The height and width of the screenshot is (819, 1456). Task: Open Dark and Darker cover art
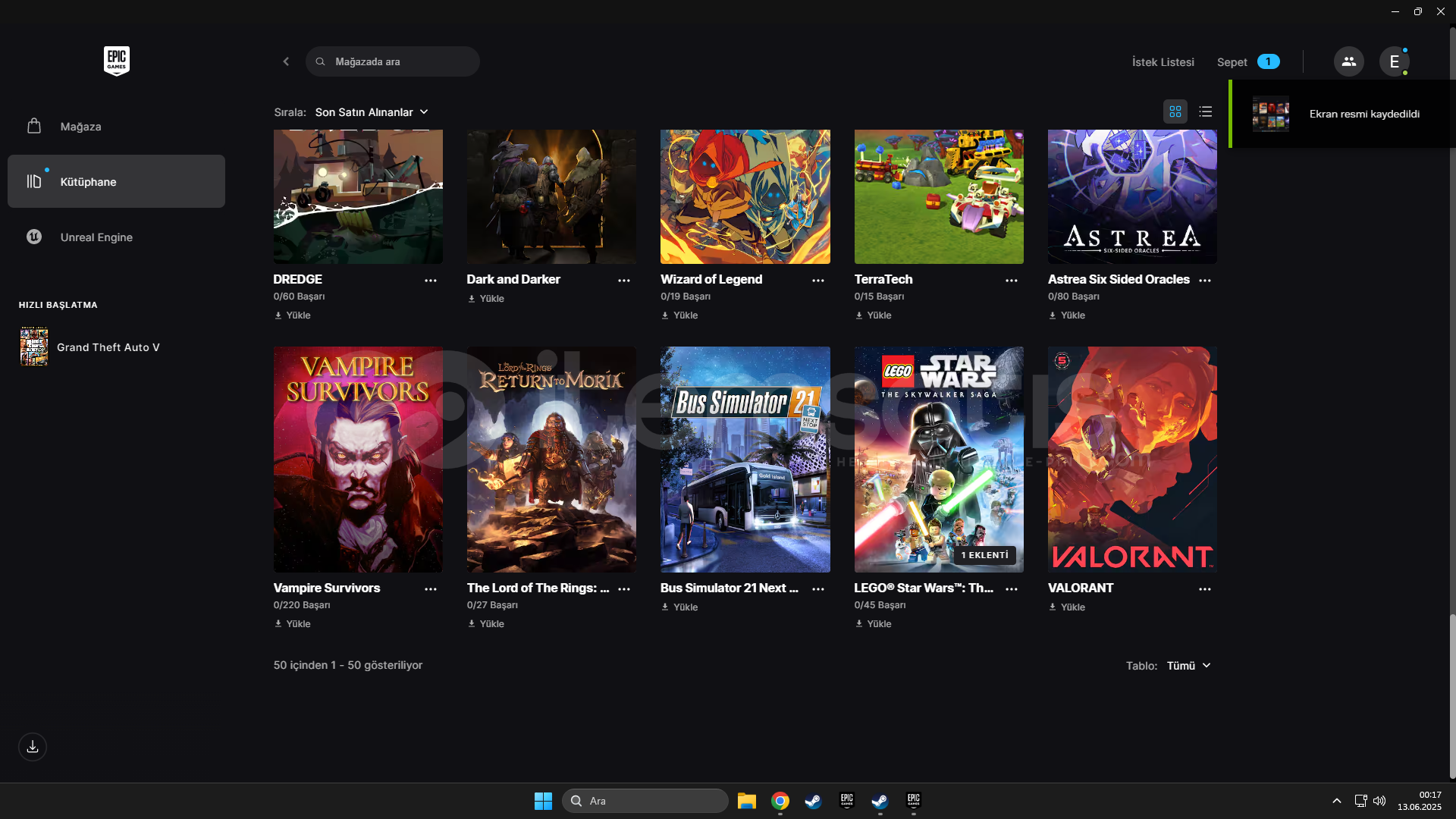tap(551, 196)
